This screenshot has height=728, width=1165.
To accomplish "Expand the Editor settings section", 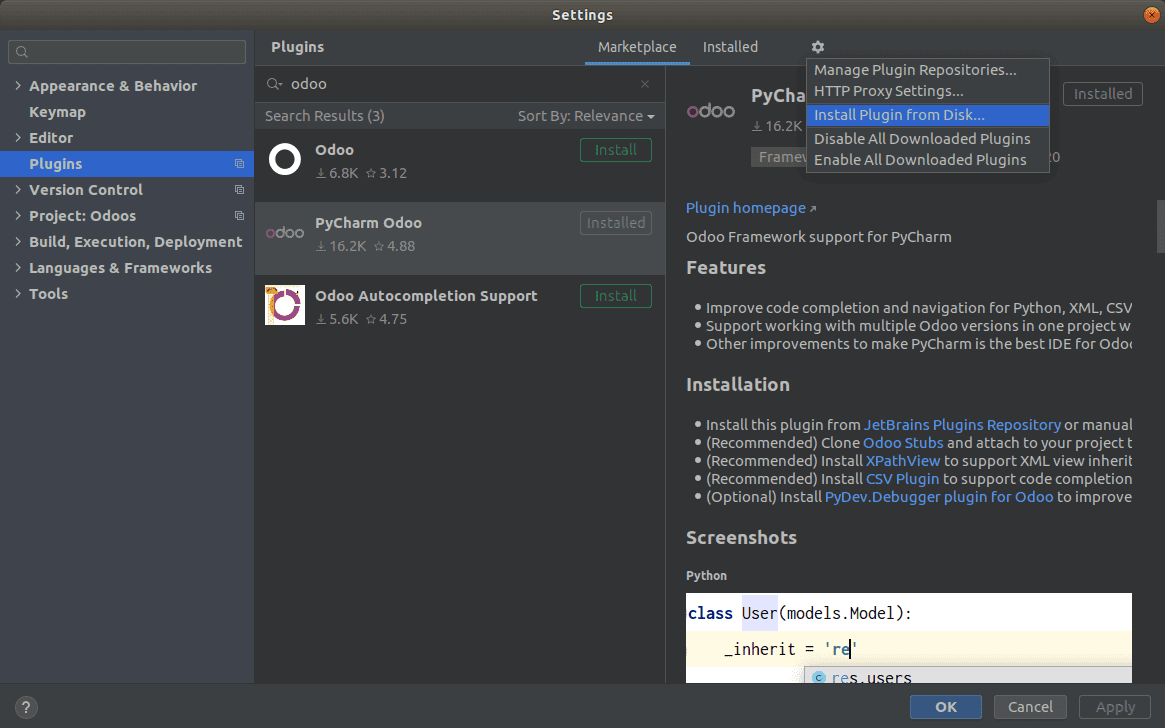I will [x=18, y=137].
